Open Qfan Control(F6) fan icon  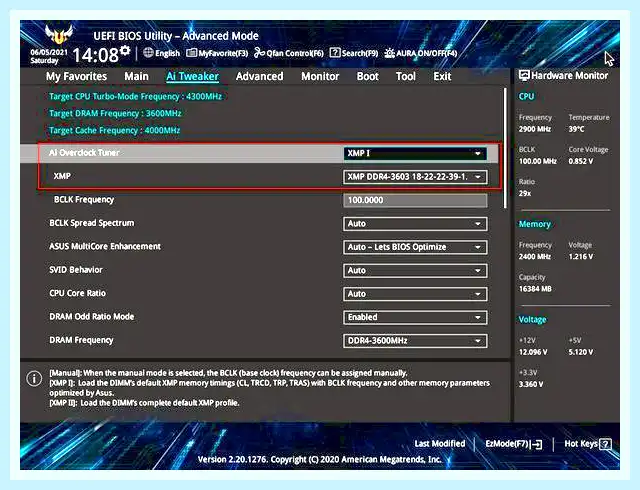point(259,53)
